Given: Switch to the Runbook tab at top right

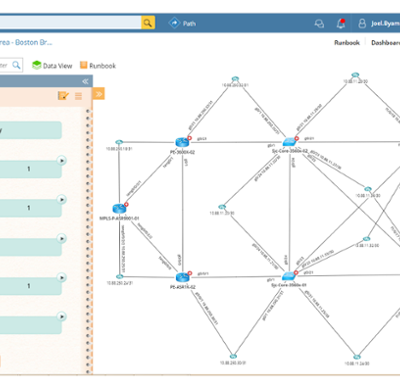Looking at the screenshot, I should [x=347, y=43].
